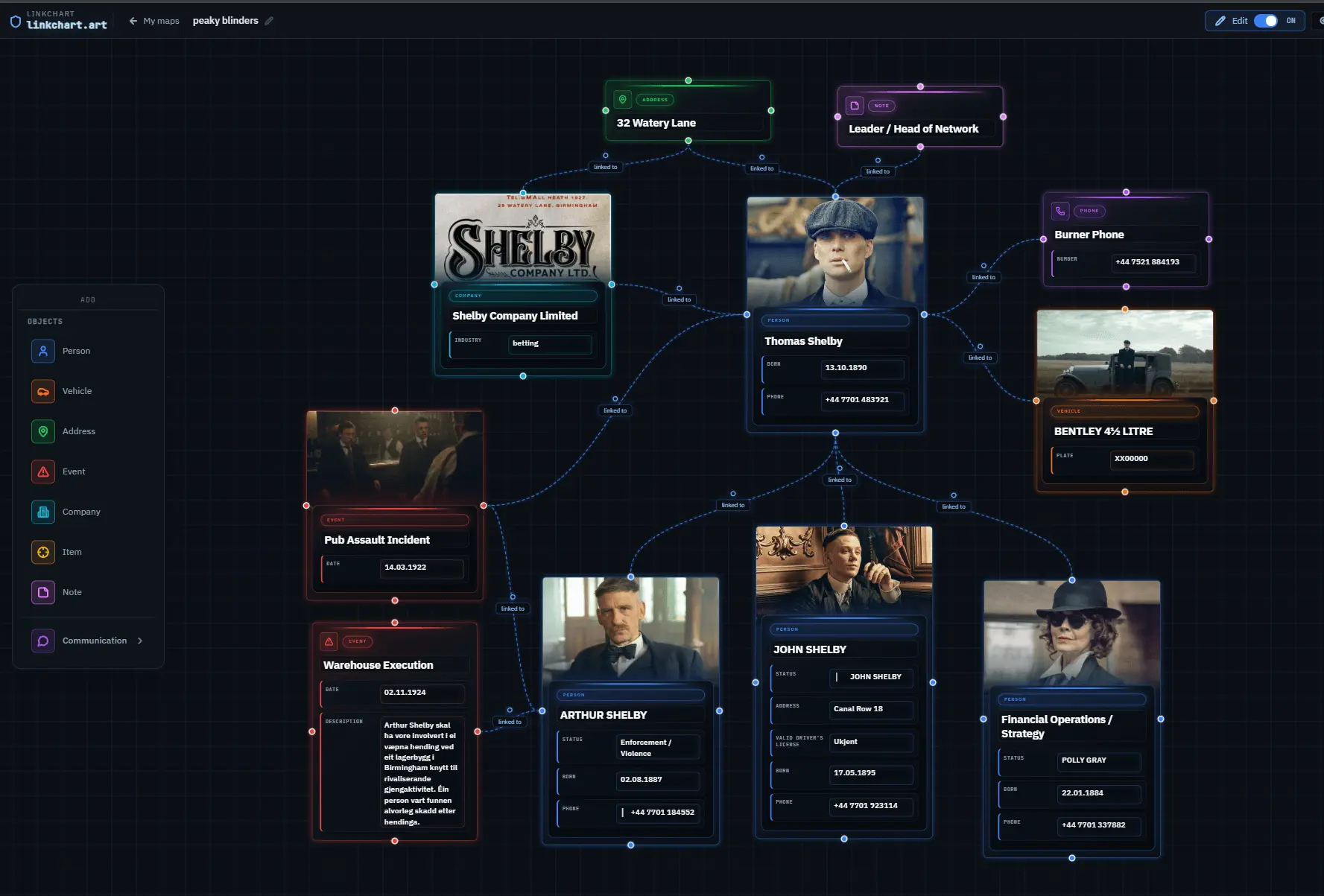Select the Item crosshair icon

tap(43, 552)
